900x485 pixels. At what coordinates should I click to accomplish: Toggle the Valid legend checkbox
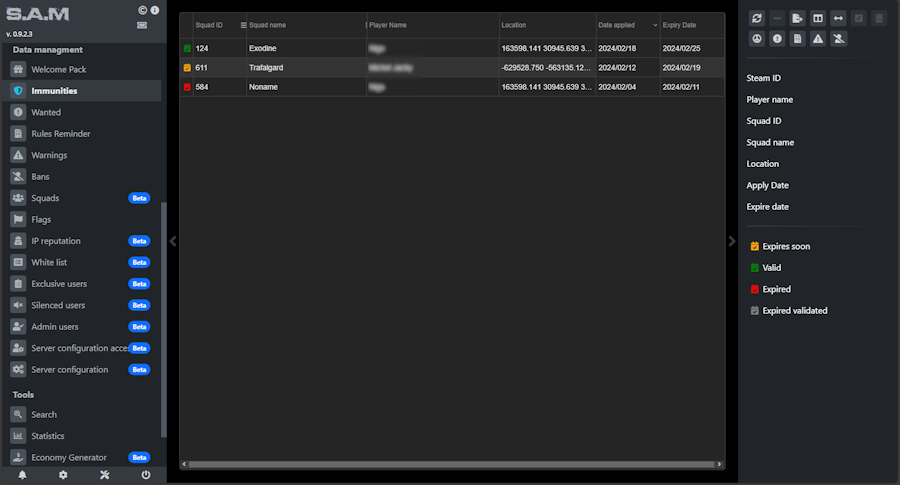pos(755,268)
